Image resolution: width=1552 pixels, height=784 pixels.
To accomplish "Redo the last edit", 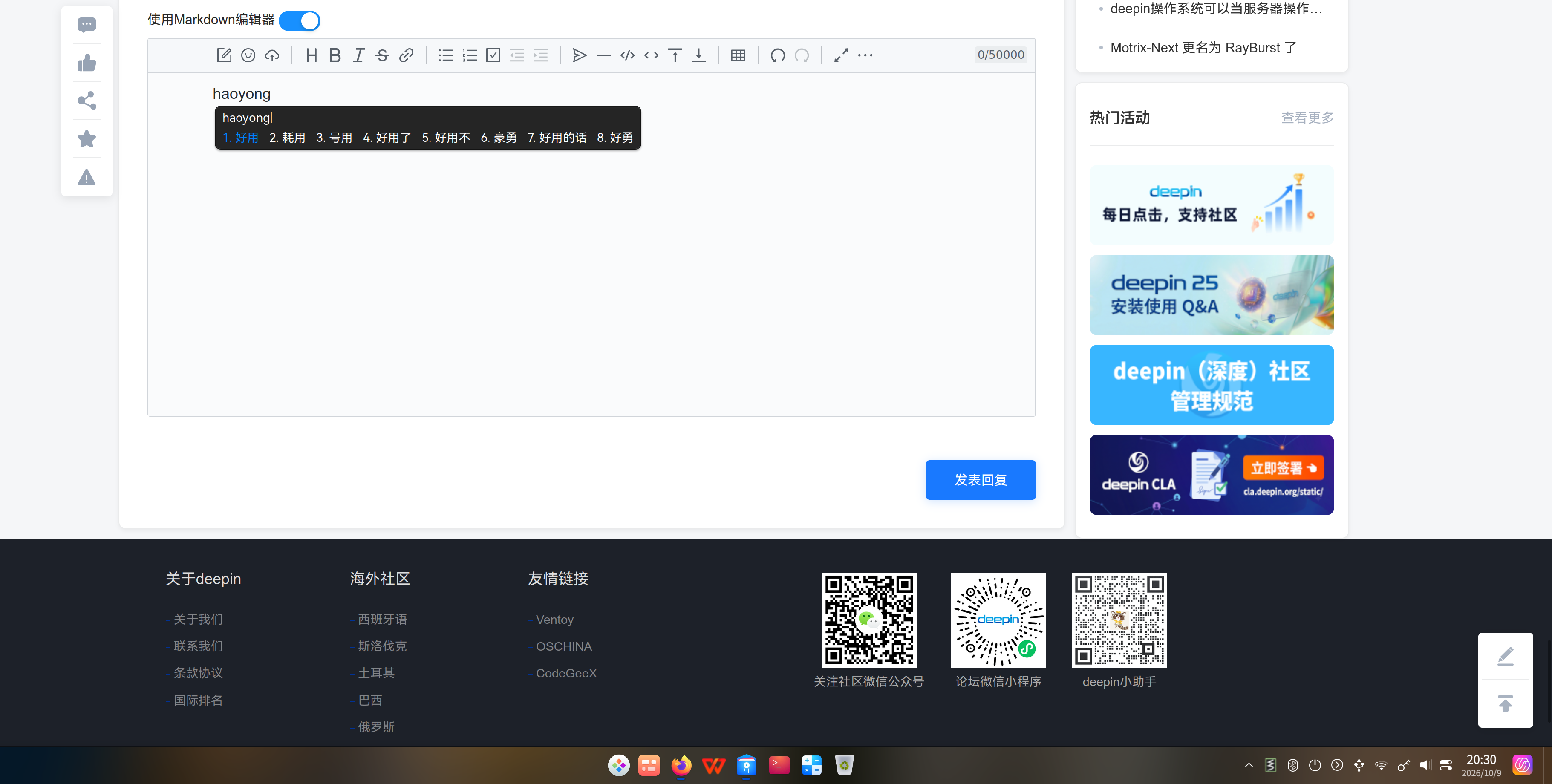I will coord(802,55).
